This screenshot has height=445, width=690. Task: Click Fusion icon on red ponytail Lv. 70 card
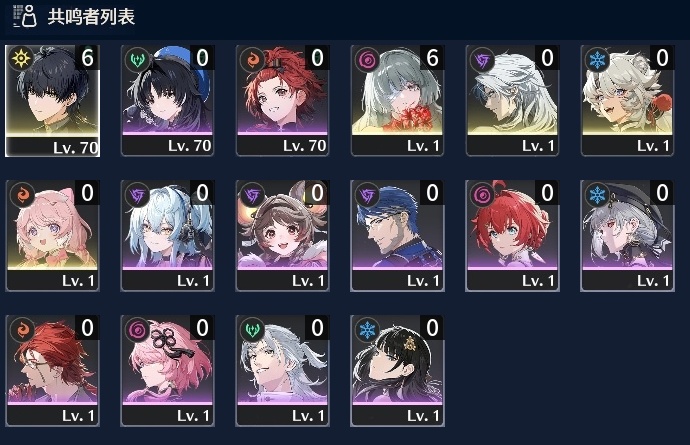pos(252,59)
